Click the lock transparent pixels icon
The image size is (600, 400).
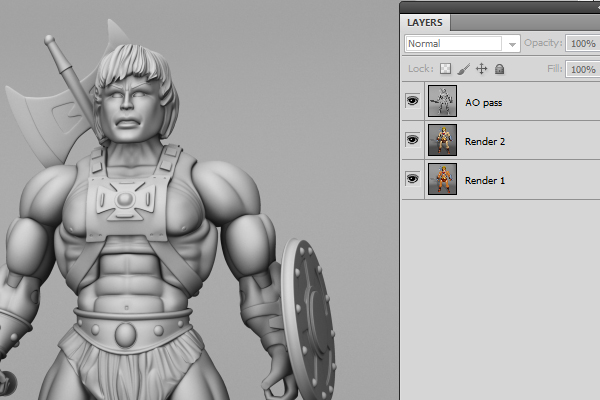click(446, 69)
